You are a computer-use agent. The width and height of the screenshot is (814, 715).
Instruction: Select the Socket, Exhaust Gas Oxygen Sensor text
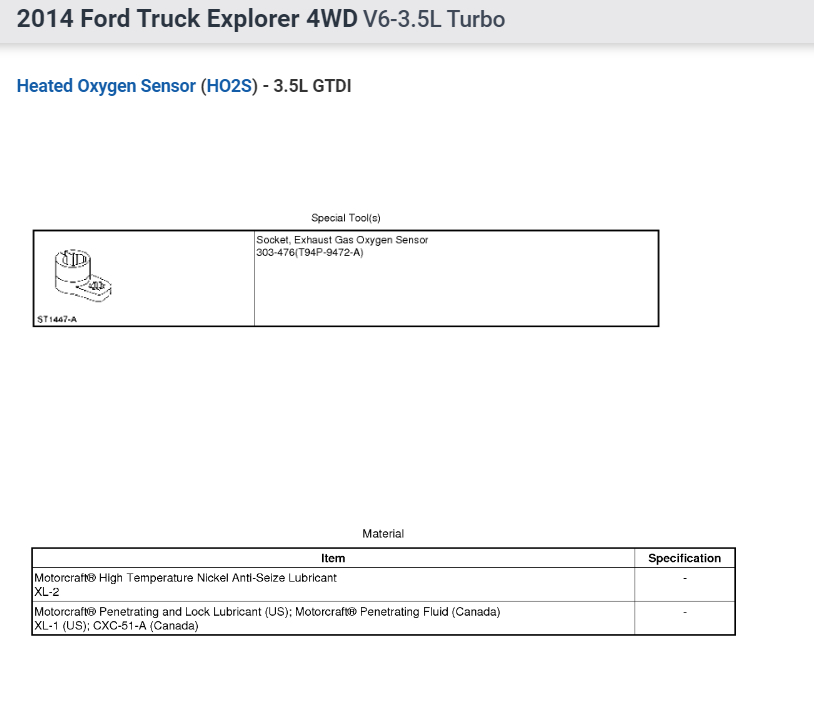tap(342, 240)
